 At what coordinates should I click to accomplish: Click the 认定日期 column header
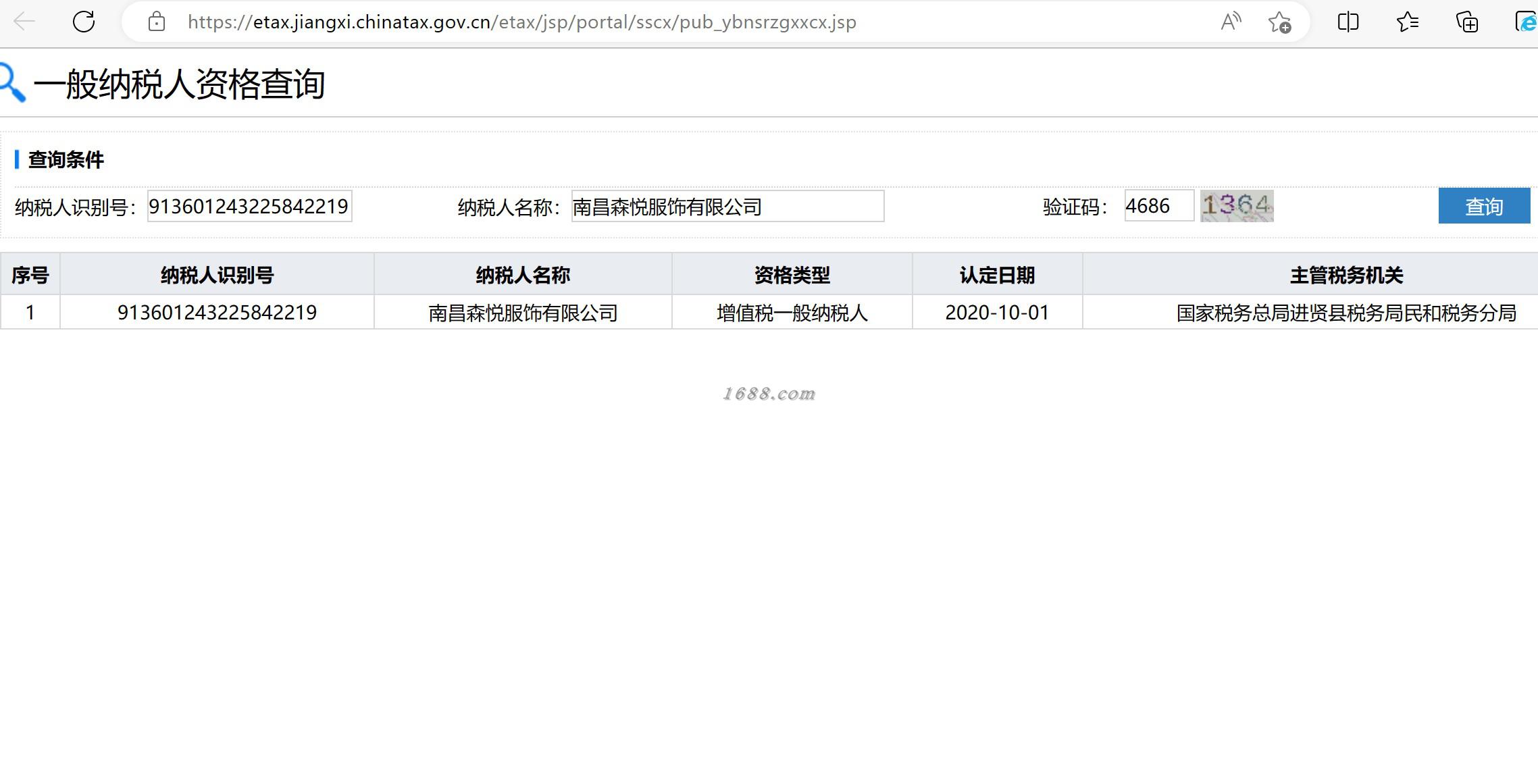tap(997, 274)
